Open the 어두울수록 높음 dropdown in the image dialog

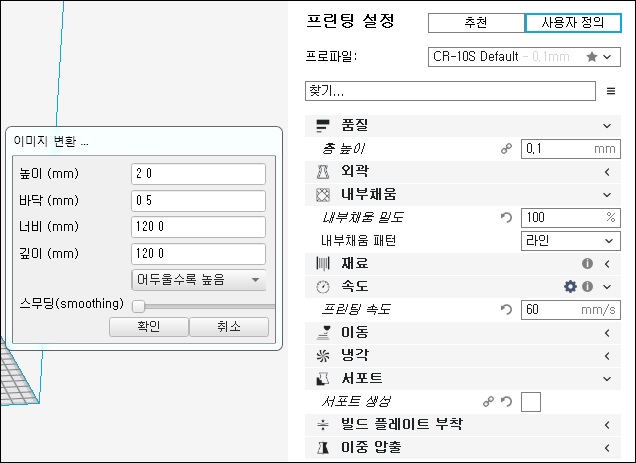click(199, 280)
